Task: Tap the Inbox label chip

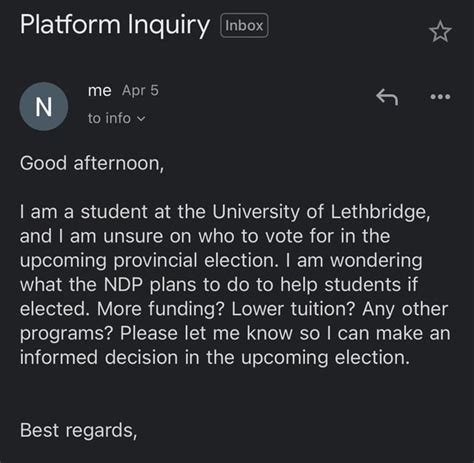Action: coord(244,26)
